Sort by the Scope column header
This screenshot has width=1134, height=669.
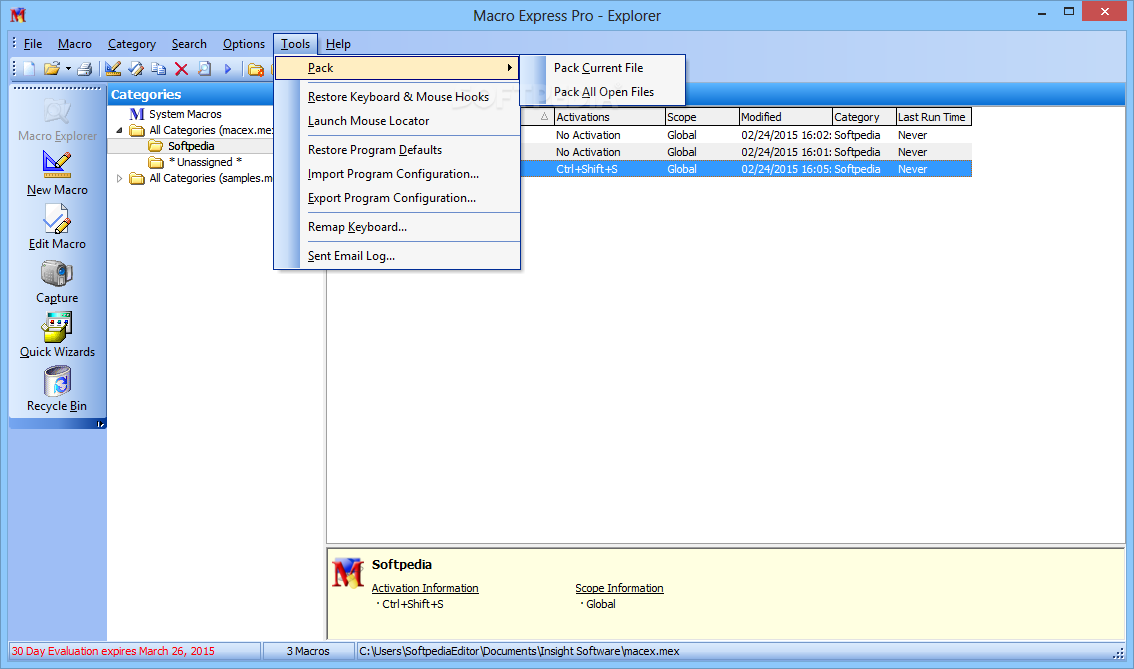click(702, 117)
